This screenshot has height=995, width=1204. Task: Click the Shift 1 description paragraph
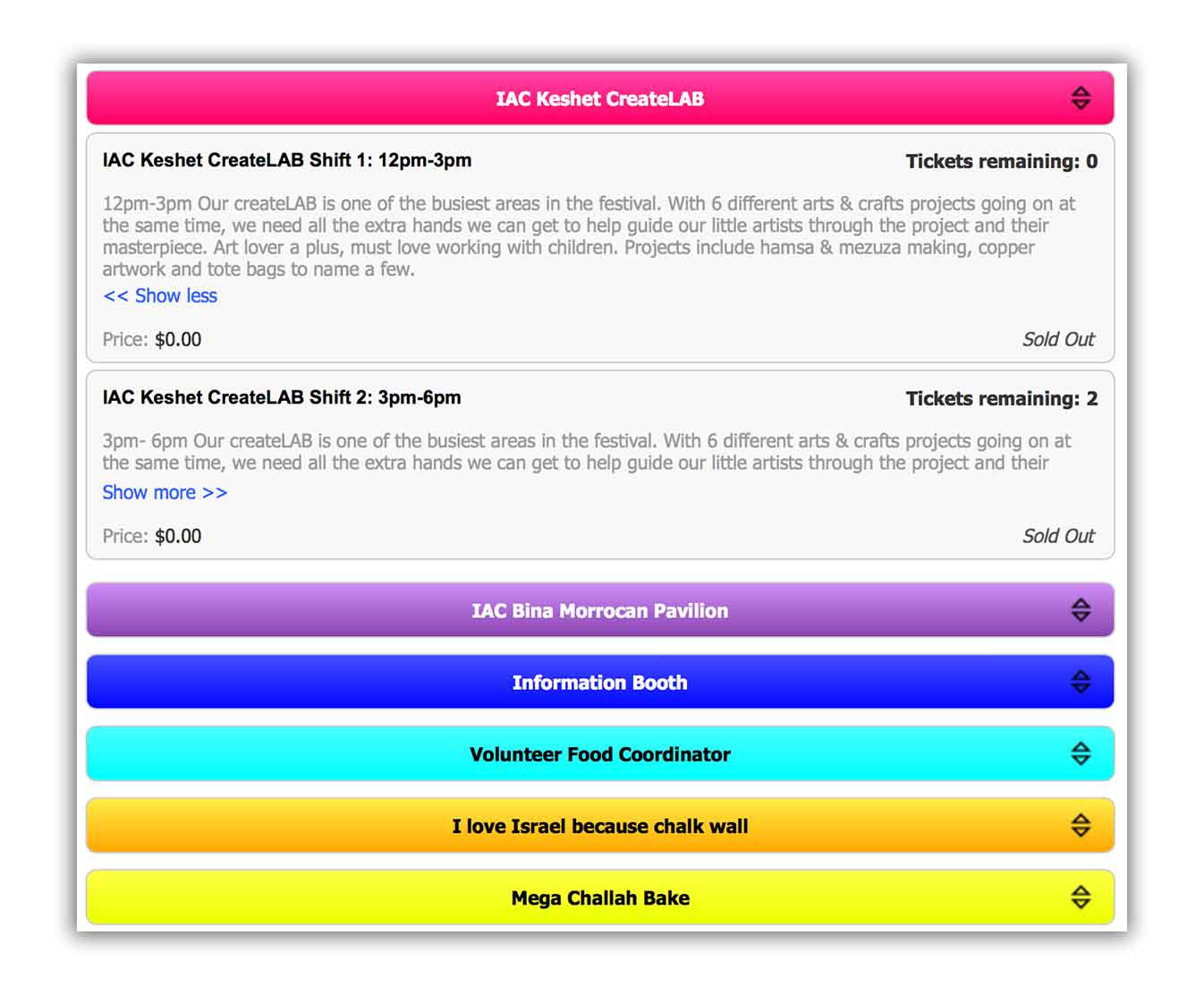[589, 236]
